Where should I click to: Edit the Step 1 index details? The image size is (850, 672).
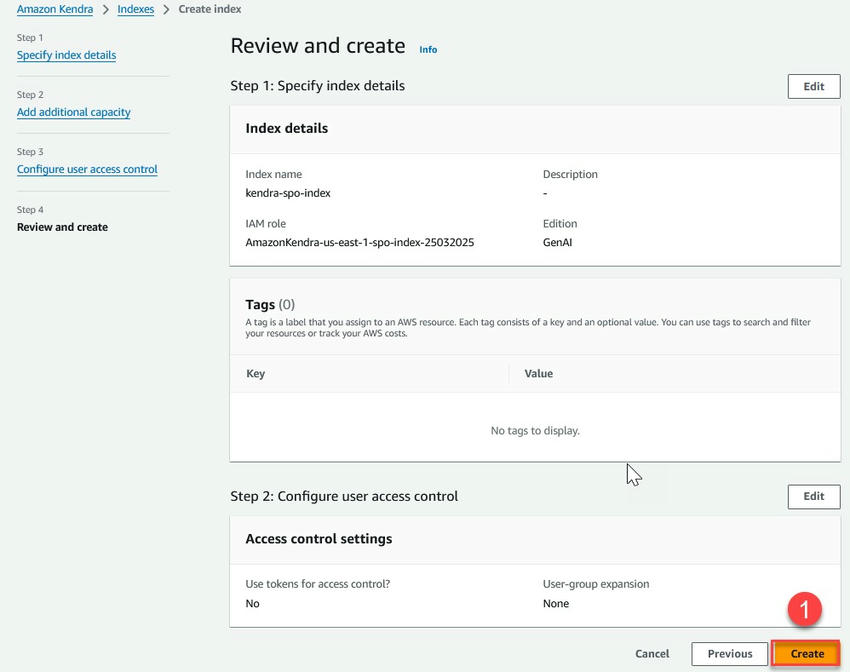click(813, 86)
